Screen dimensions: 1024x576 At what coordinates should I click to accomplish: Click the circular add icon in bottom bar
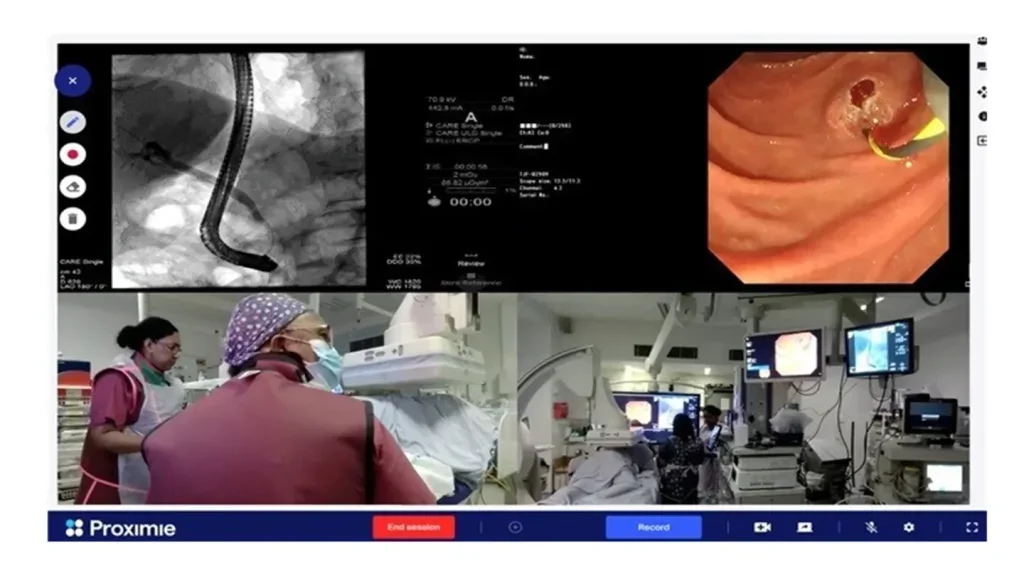pos(516,527)
